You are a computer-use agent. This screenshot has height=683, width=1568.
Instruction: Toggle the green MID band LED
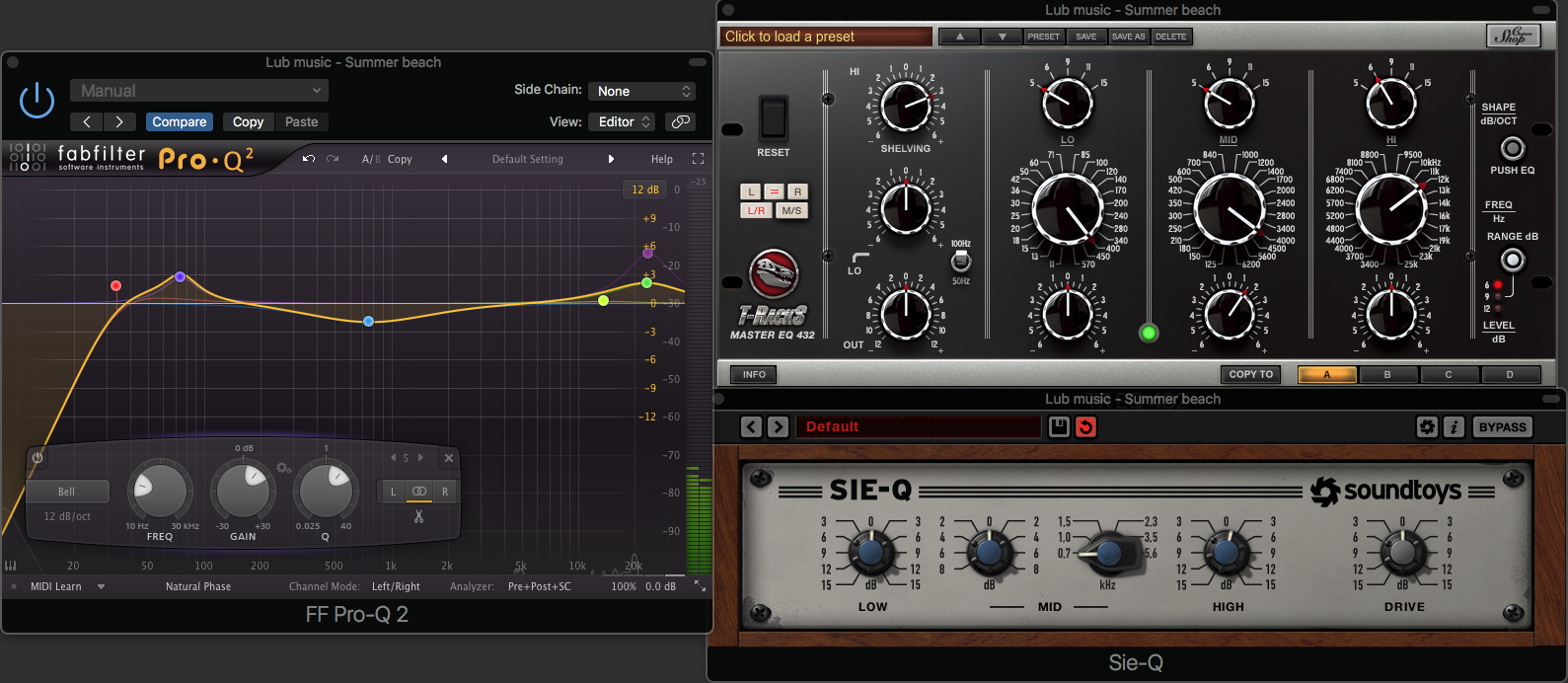click(1148, 333)
